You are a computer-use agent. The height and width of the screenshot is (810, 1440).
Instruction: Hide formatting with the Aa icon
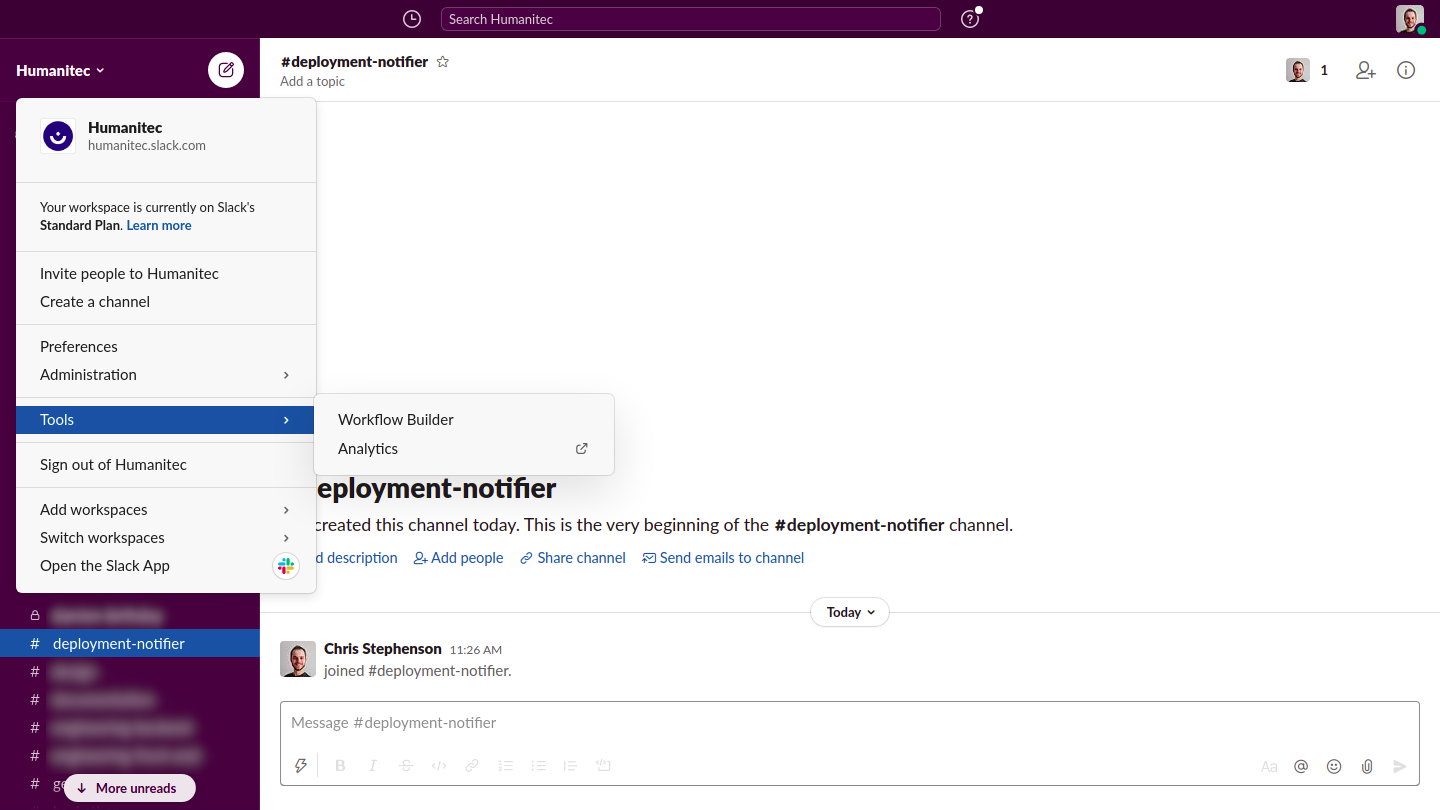tap(1269, 767)
